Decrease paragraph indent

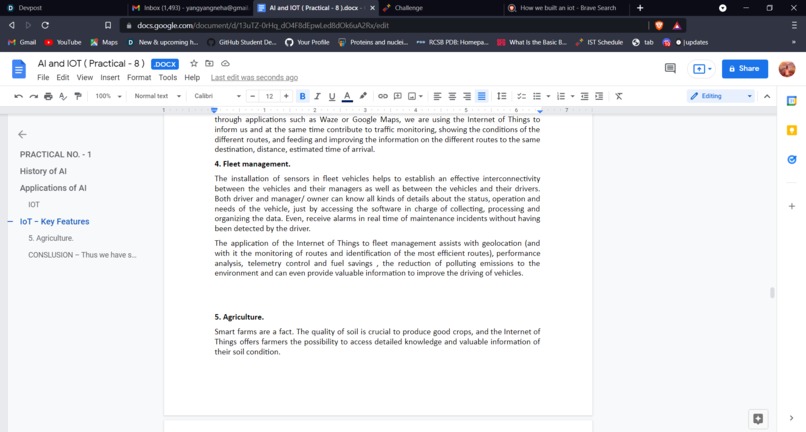[x=584, y=96]
